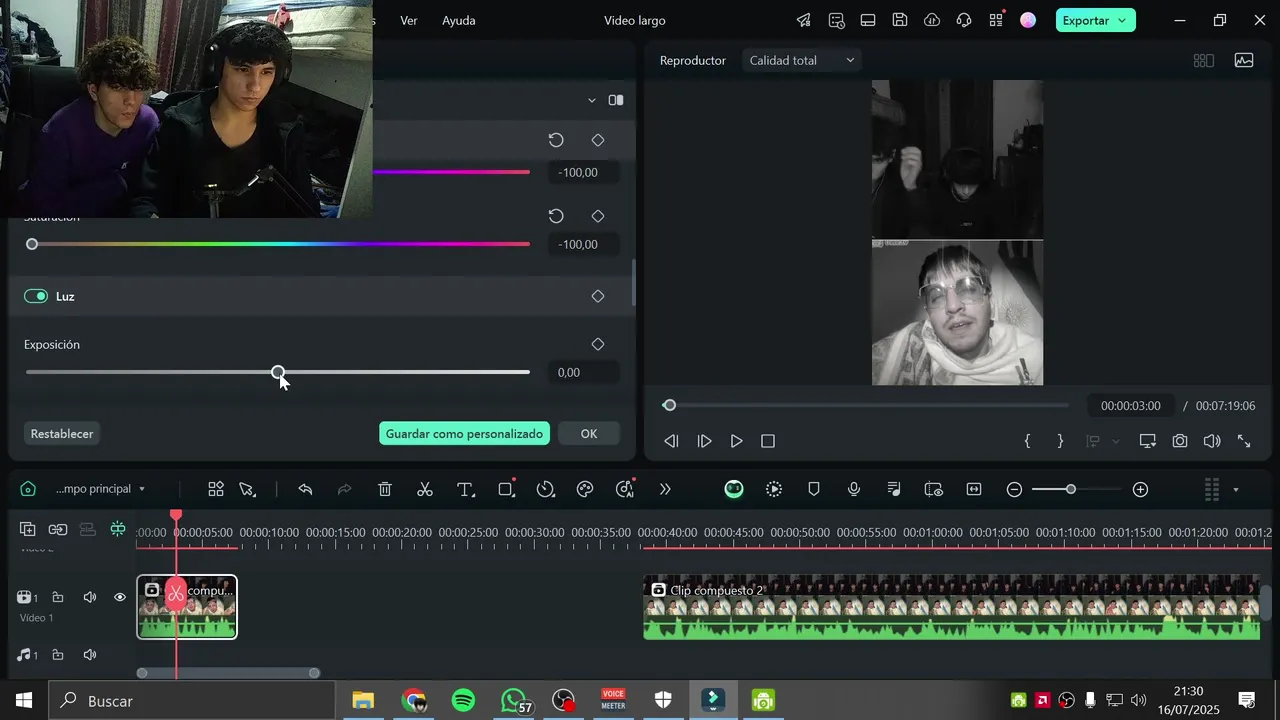Expand more tools with double chevron
The image size is (1280, 720).
pos(665,489)
